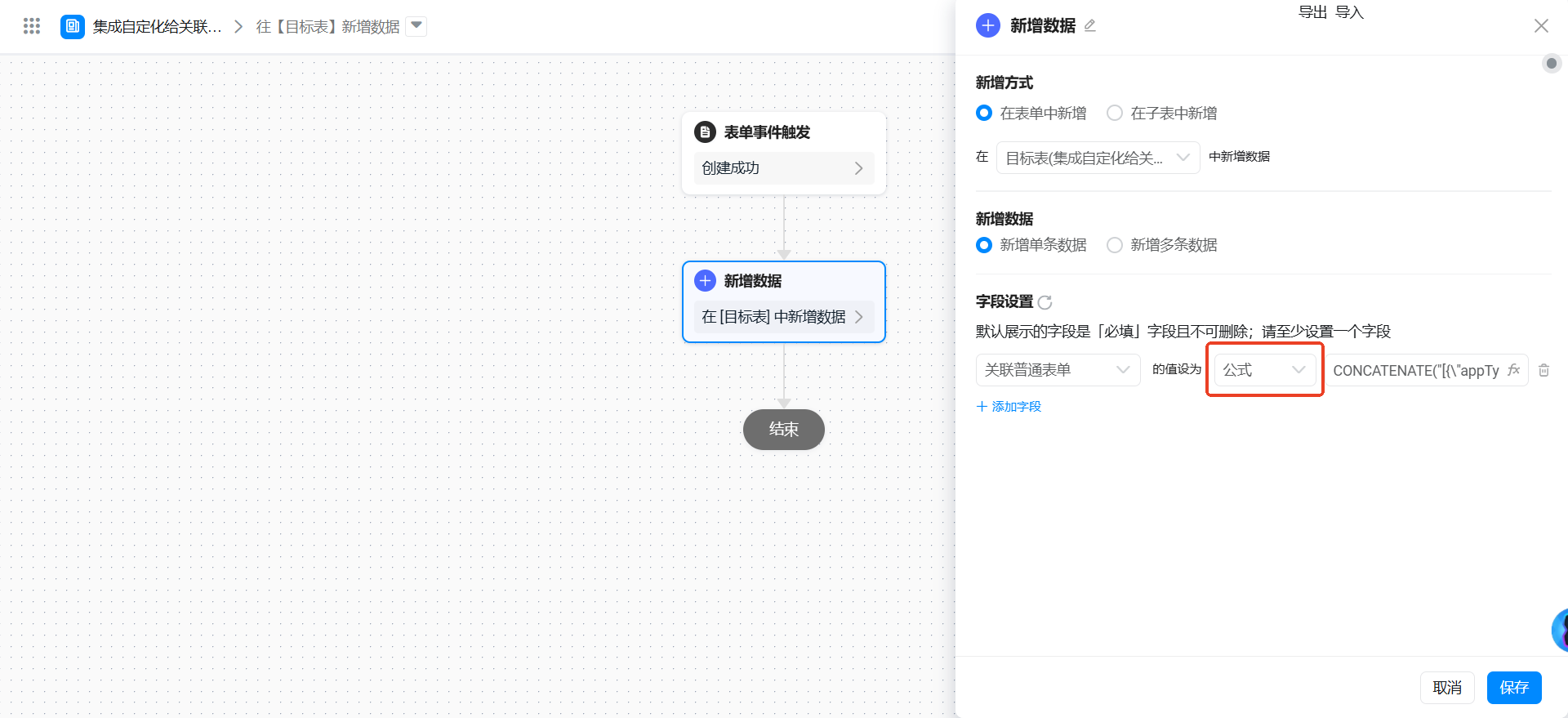Click the document icon on 表单事件触发 node

click(x=705, y=132)
